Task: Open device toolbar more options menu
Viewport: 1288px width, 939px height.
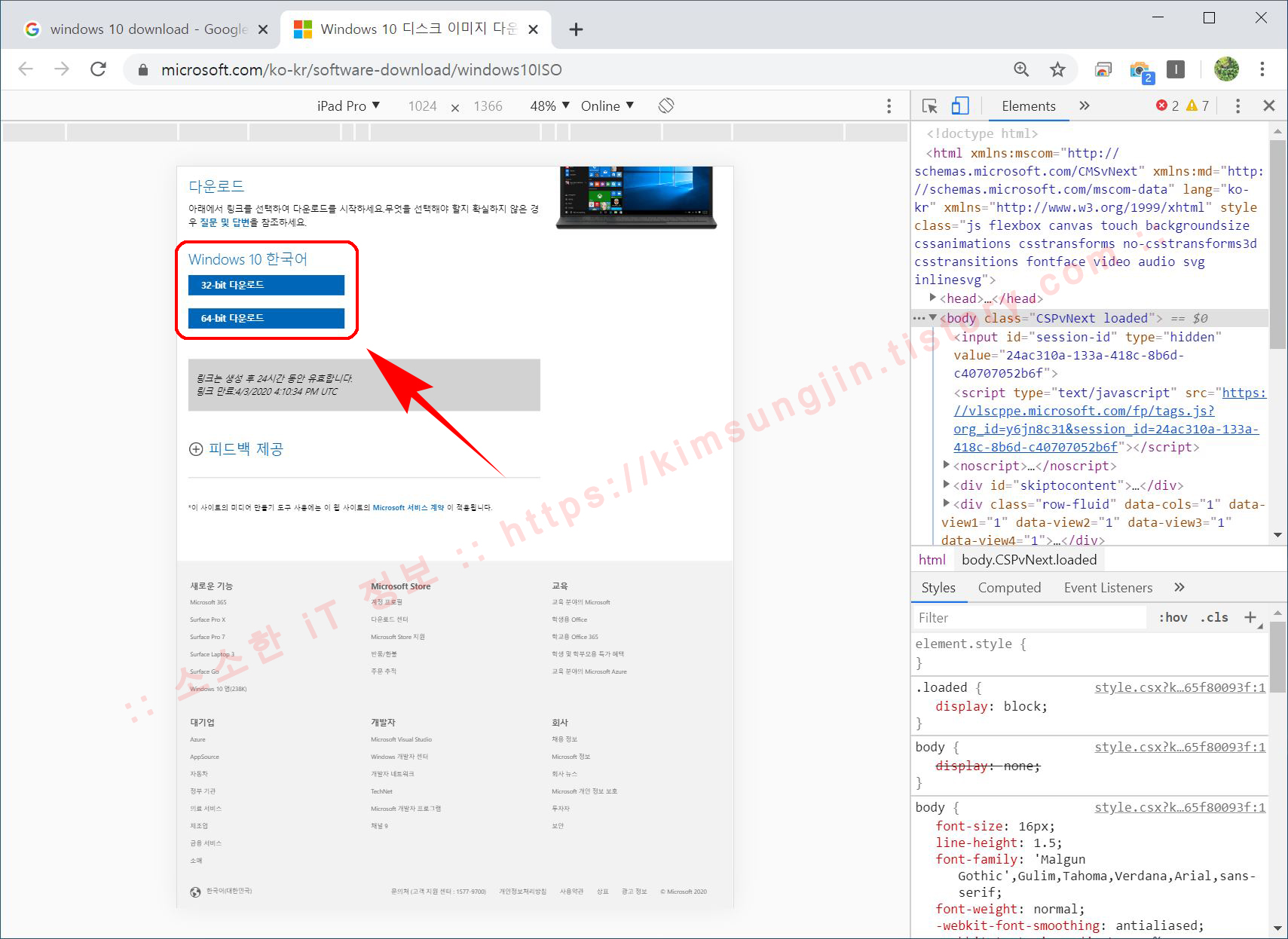Action: [x=889, y=106]
